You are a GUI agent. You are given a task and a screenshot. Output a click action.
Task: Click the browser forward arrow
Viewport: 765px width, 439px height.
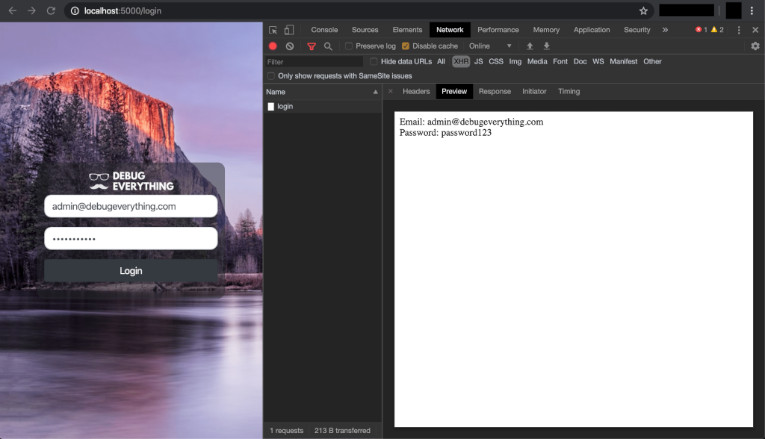[x=32, y=10]
